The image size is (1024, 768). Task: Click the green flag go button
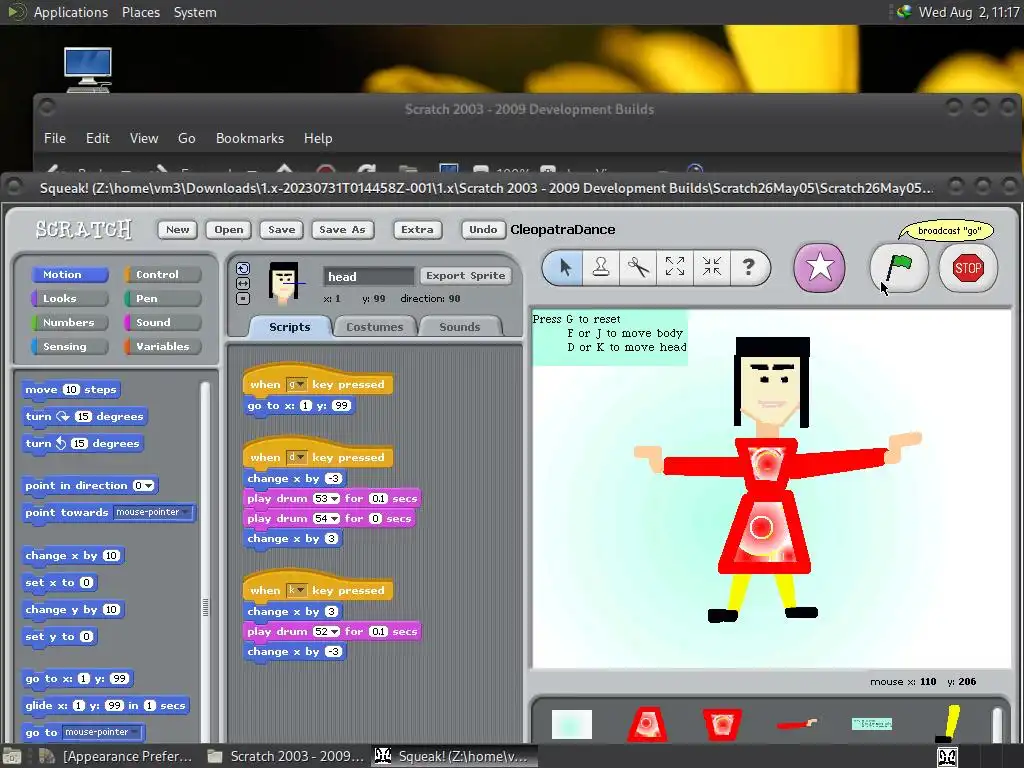[899, 268]
